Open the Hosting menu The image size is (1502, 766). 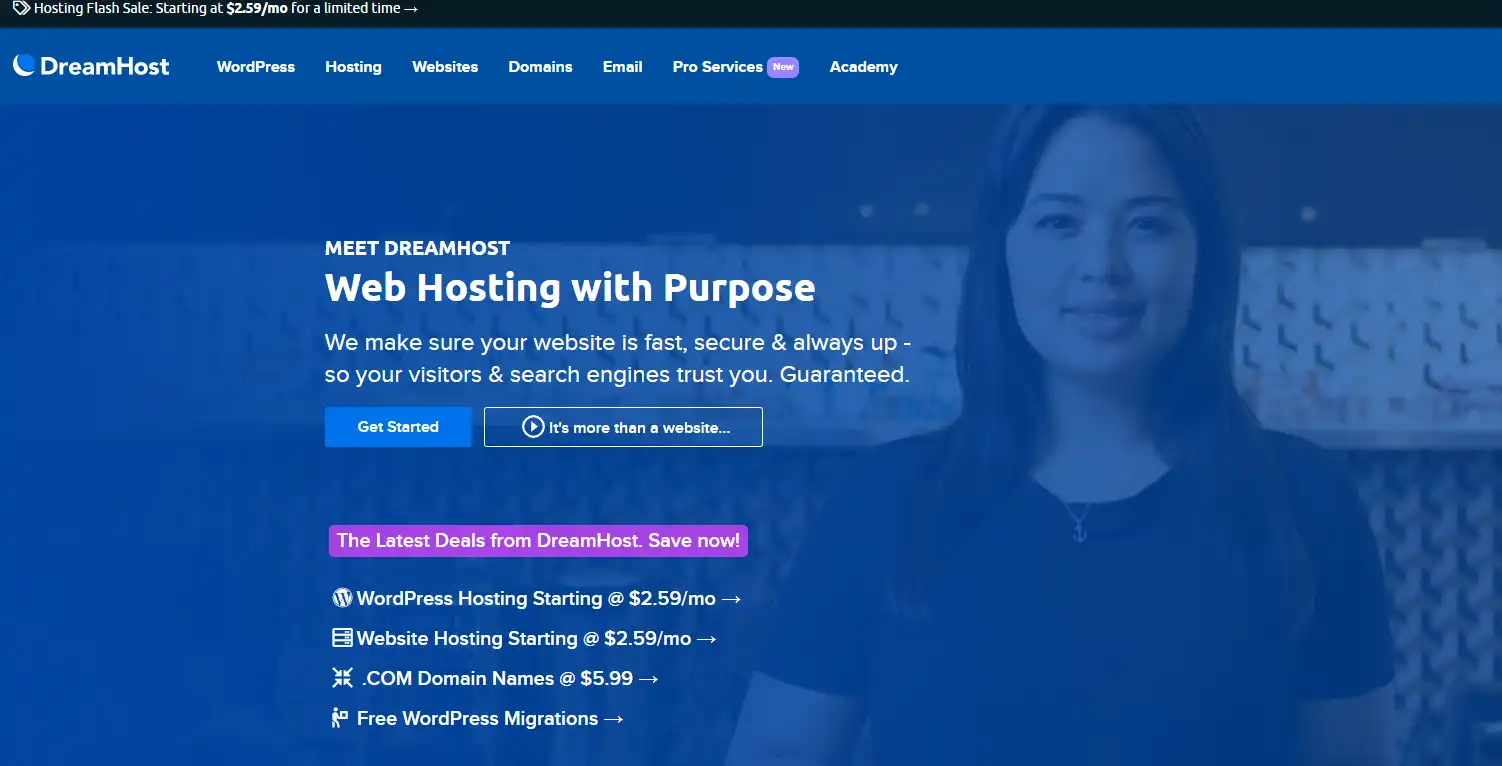pos(353,67)
